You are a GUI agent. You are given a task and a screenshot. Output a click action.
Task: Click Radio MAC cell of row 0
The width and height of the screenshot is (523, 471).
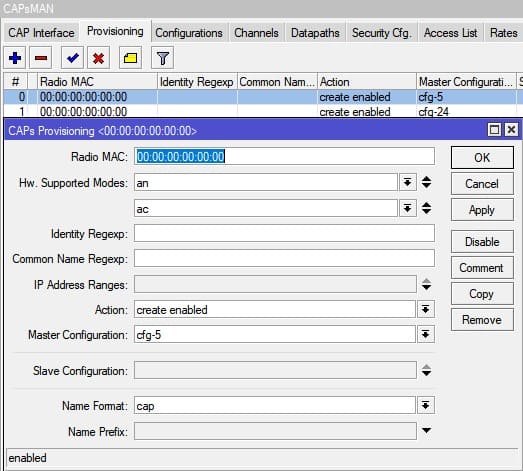(x=97, y=97)
